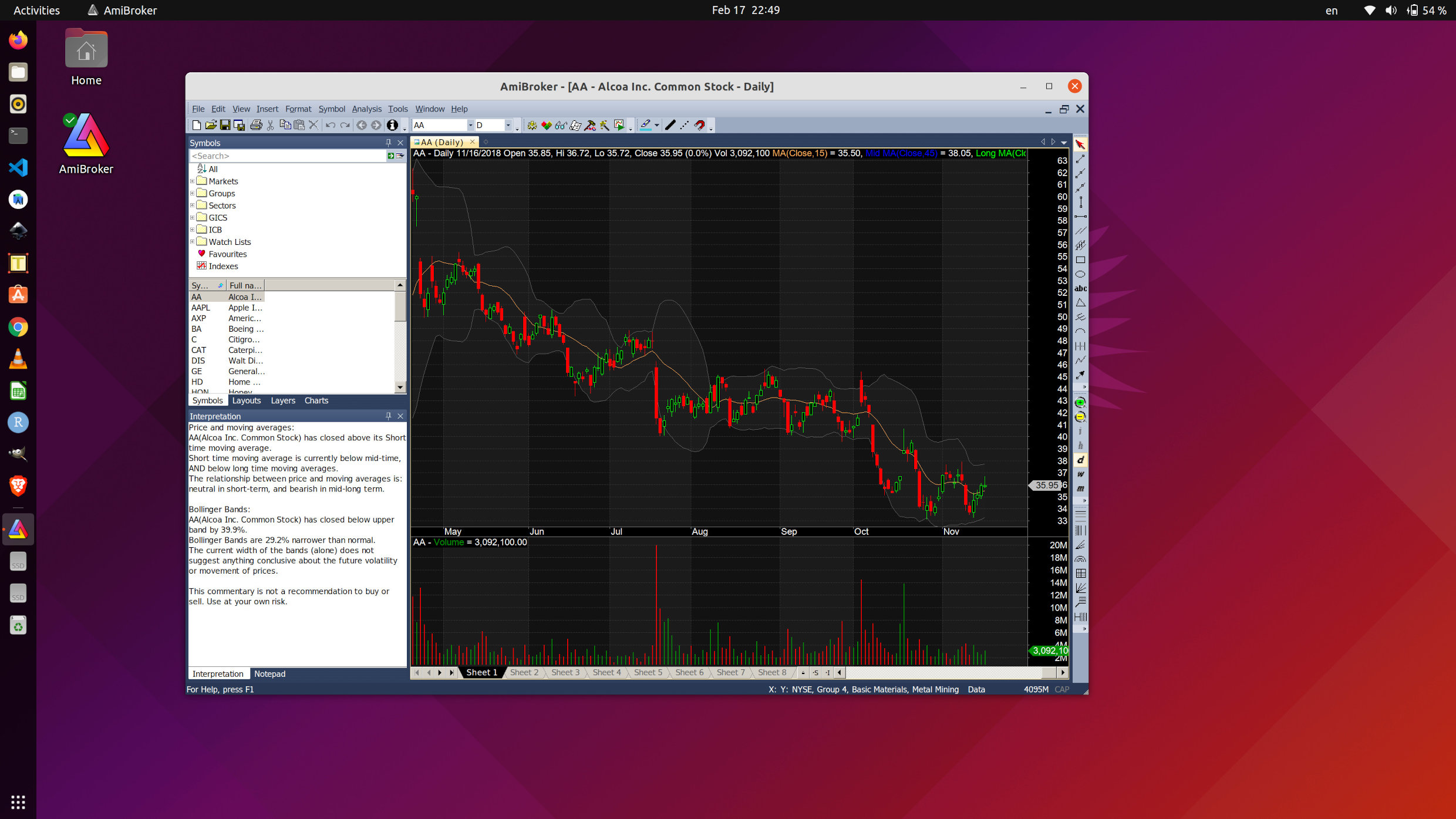The height and width of the screenshot is (819, 1456).
Task: Click the Back navigation arrow icon
Action: pyautogui.click(x=362, y=125)
